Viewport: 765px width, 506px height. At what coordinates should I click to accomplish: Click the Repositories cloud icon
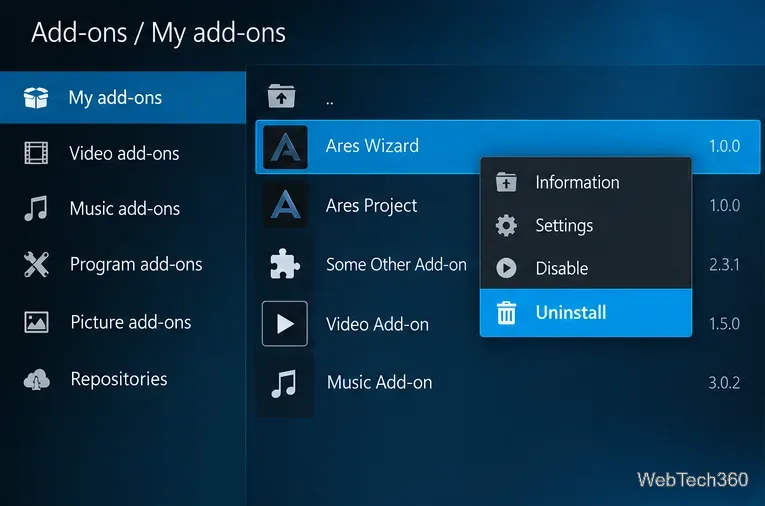tap(37, 380)
